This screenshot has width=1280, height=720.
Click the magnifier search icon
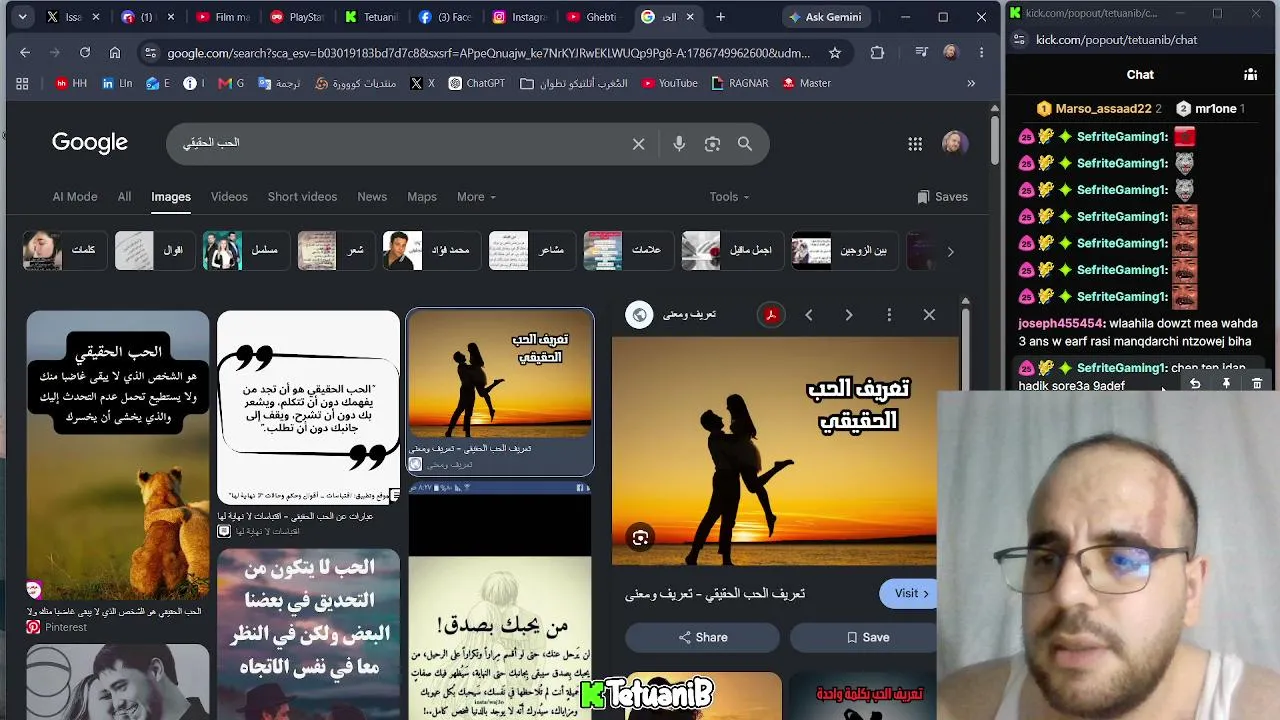click(745, 144)
